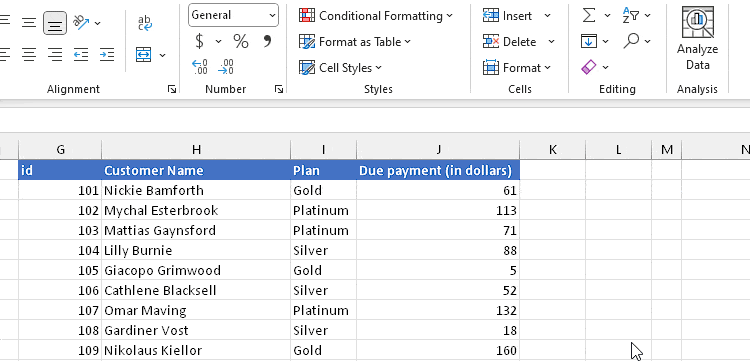Image resolution: width=750 pixels, height=361 pixels.
Task: Open the General number format dropdown
Action: [x=233, y=15]
